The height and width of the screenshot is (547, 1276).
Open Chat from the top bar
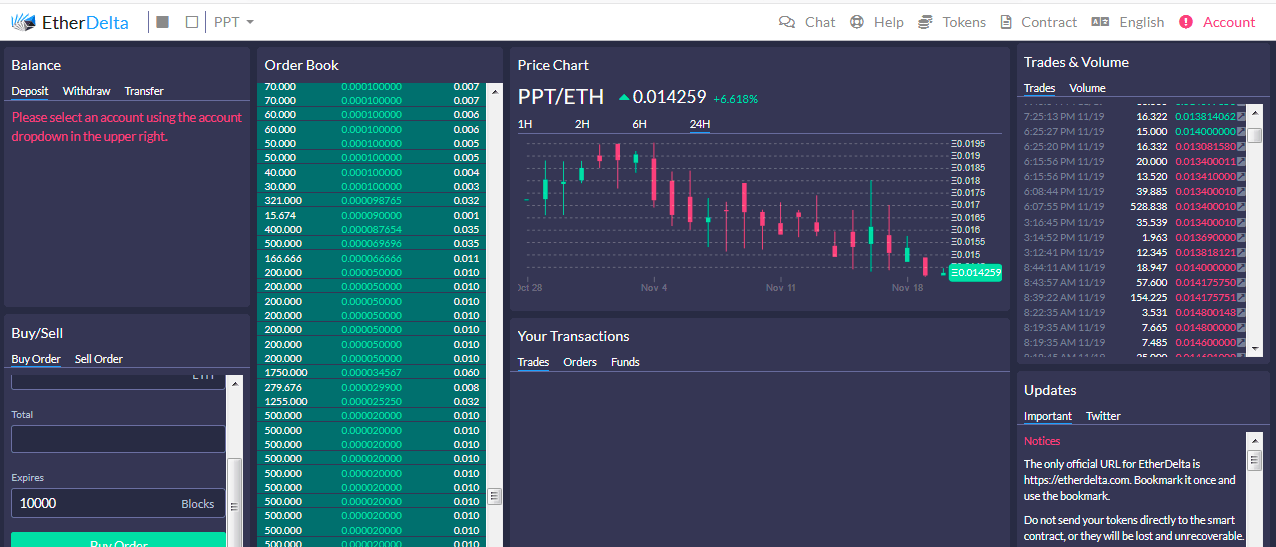point(807,22)
